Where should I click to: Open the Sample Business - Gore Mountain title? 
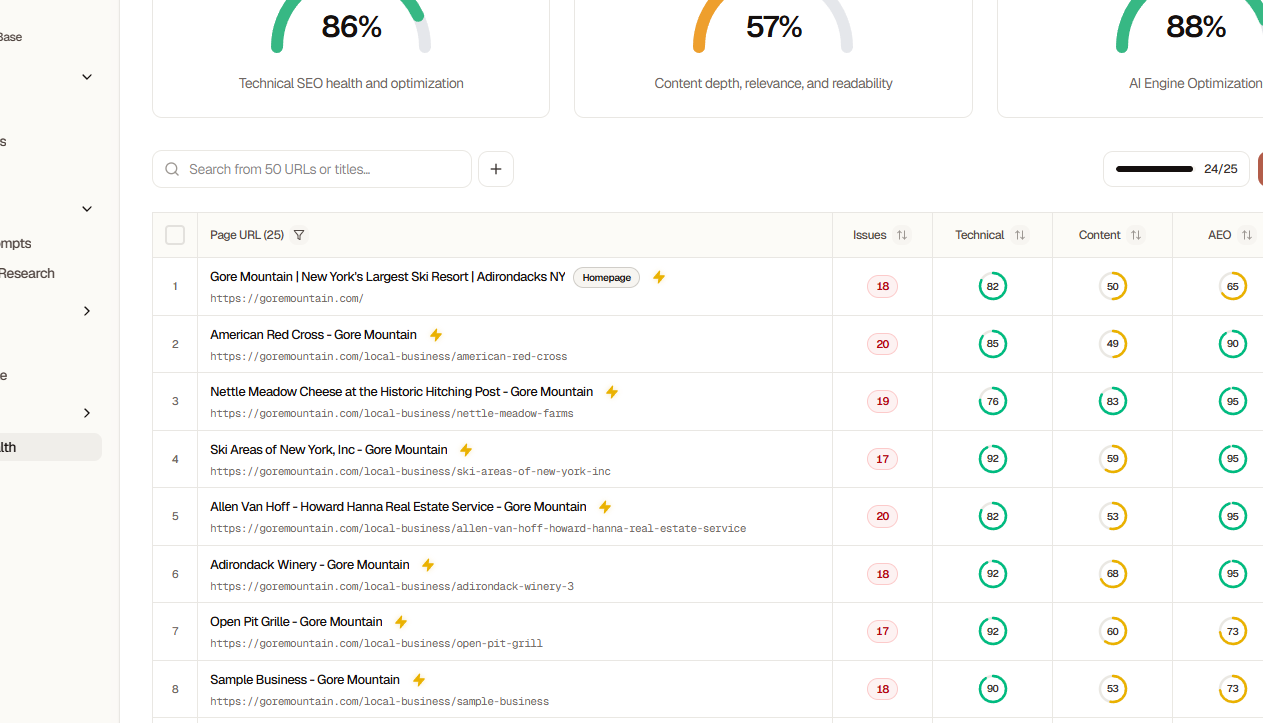[x=305, y=680]
